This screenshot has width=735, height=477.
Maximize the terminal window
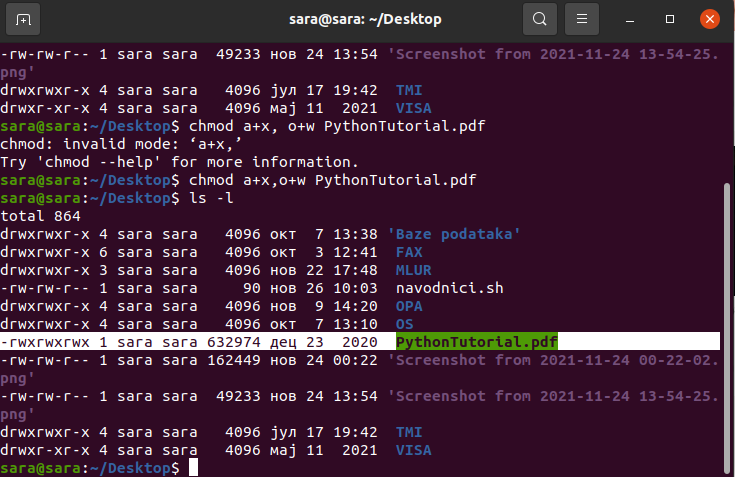point(670,19)
